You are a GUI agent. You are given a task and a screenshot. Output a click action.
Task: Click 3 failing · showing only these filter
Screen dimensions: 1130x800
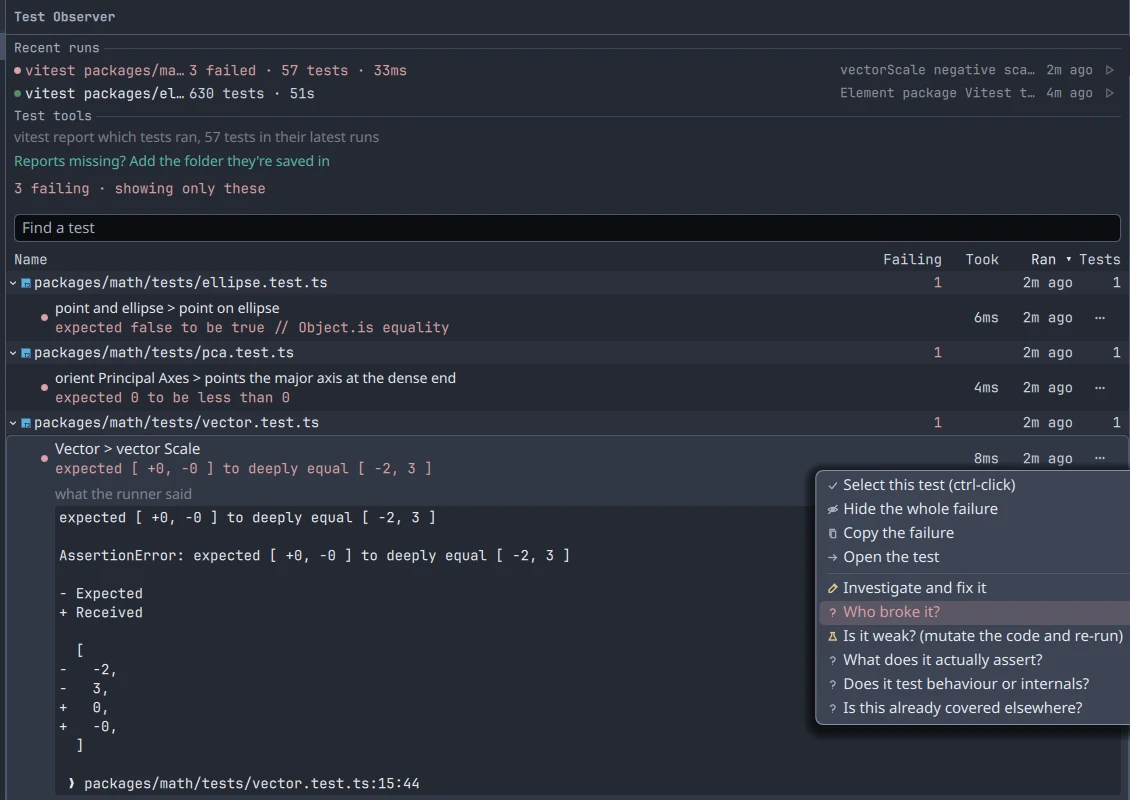click(x=140, y=189)
